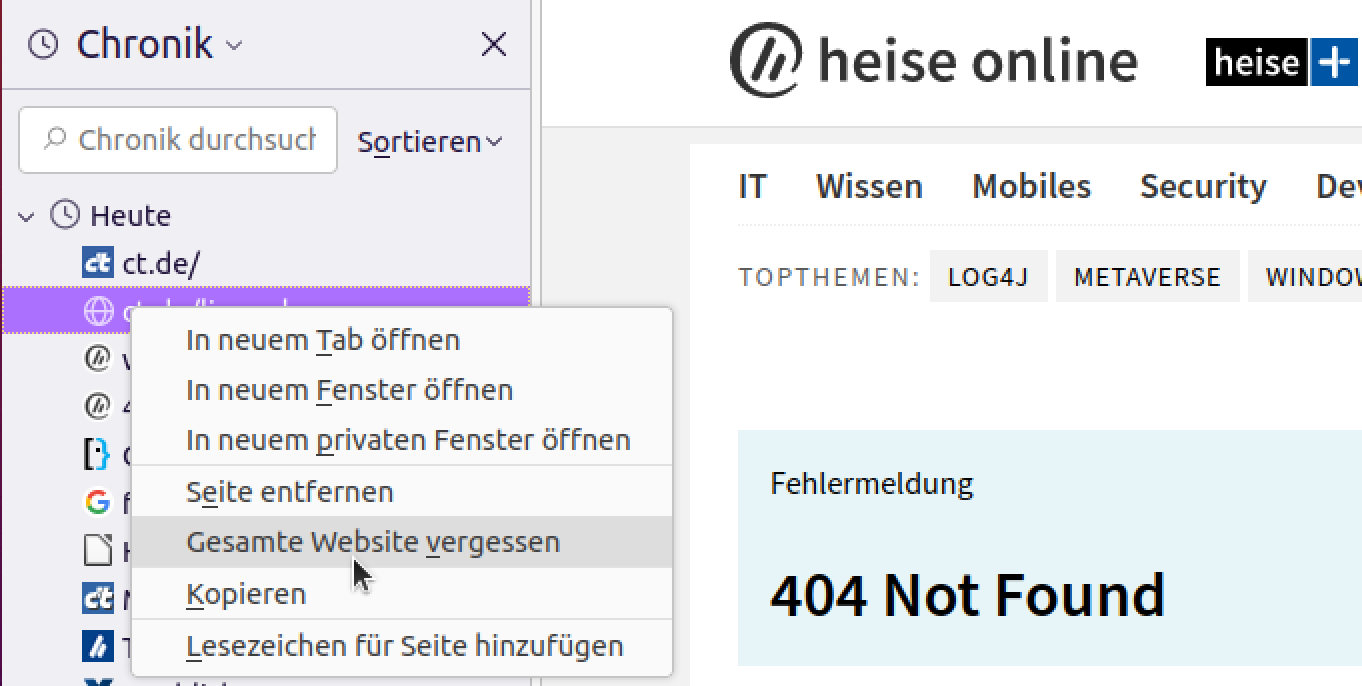The width and height of the screenshot is (1362, 686).
Task: Choose 'Seite entfernen' from context menu
Action: (289, 492)
